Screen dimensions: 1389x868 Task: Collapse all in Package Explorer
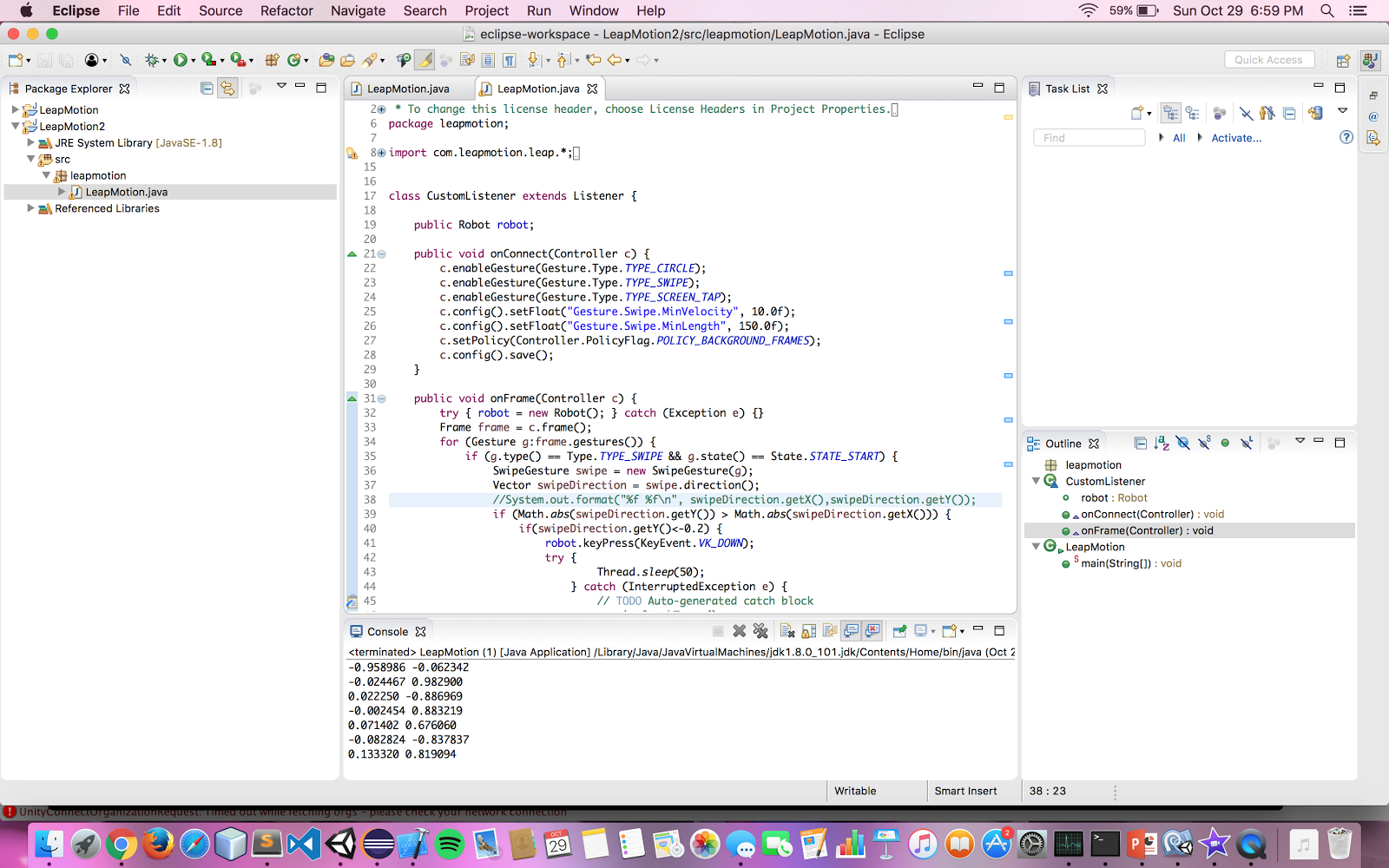click(207, 89)
